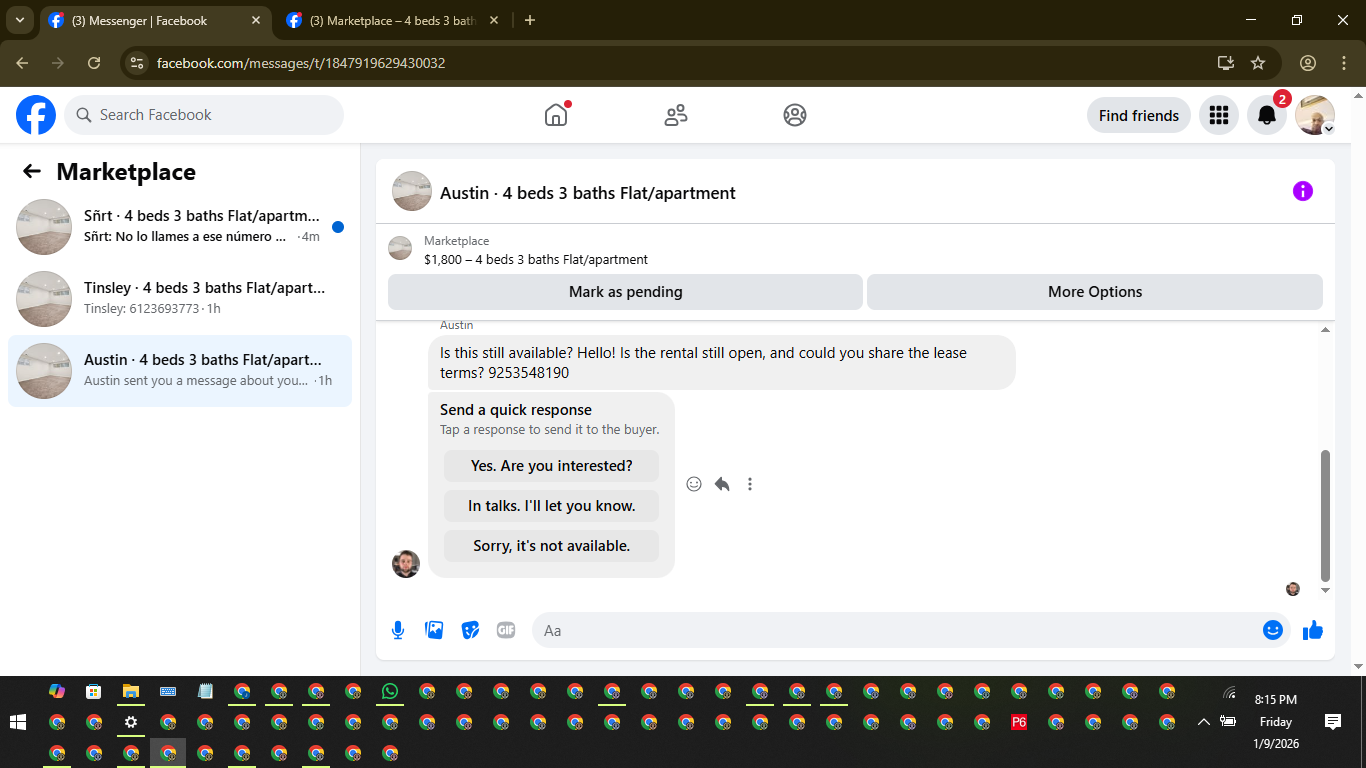Screen dimensions: 1366x768
Task: Open the purple conversation information icon
Action: [1303, 191]
